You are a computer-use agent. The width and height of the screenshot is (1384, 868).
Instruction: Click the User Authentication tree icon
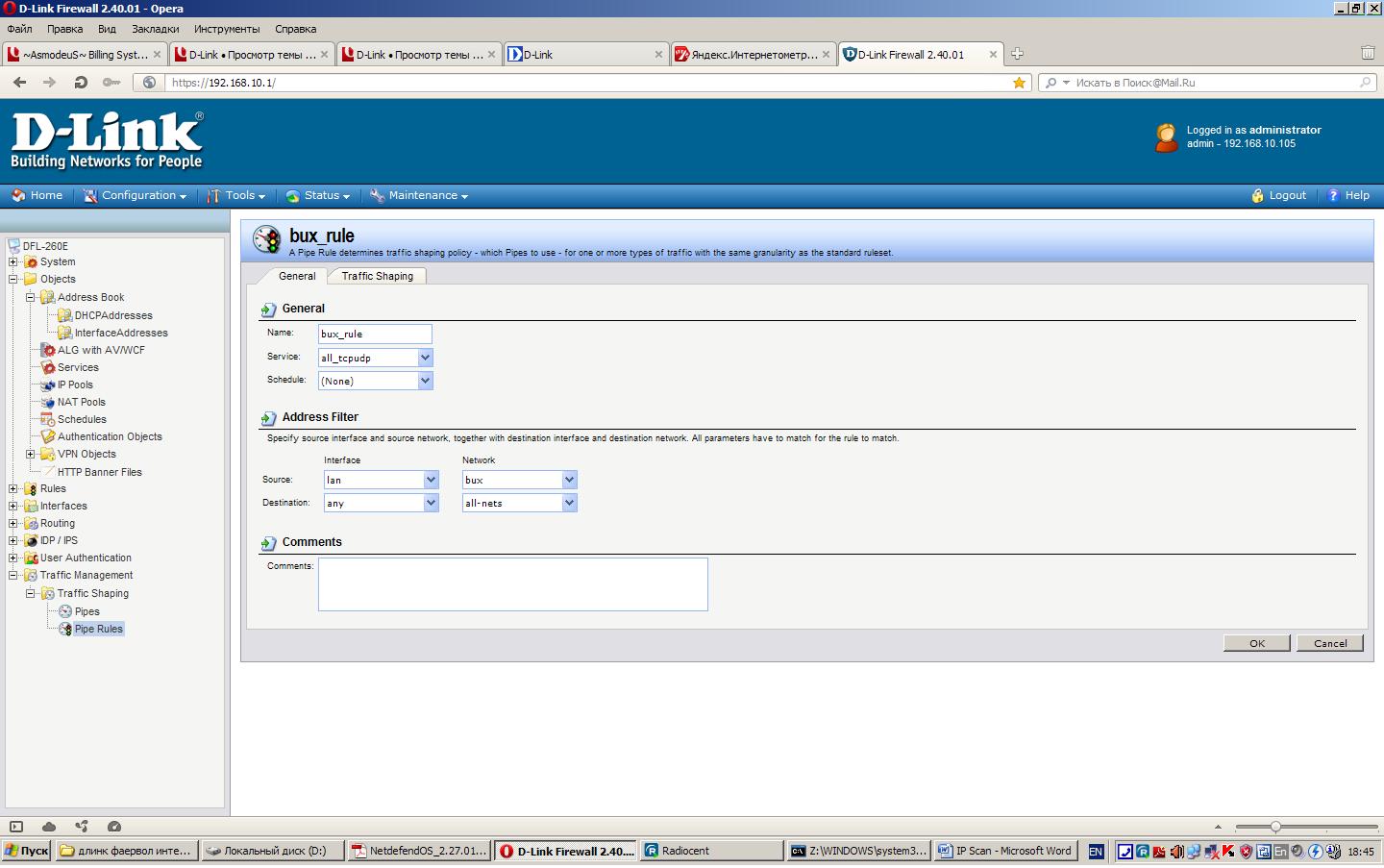31,558
